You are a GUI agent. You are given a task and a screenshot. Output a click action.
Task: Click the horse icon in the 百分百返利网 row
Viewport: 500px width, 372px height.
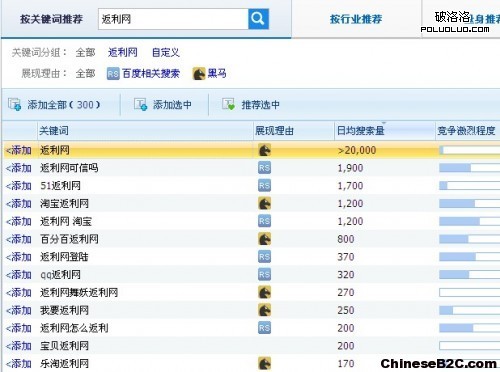(265, 239)
